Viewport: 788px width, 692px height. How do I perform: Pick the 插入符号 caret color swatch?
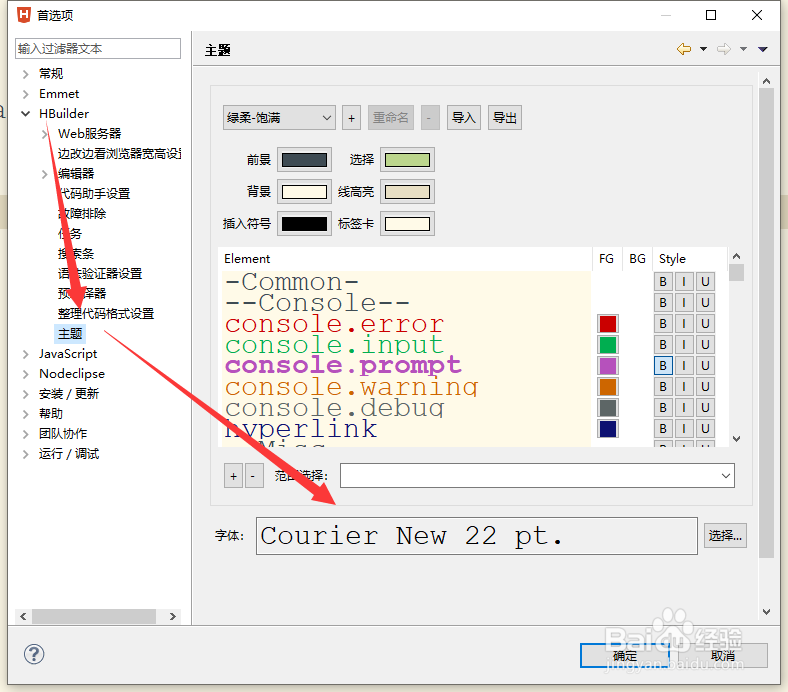pos(305,224)
